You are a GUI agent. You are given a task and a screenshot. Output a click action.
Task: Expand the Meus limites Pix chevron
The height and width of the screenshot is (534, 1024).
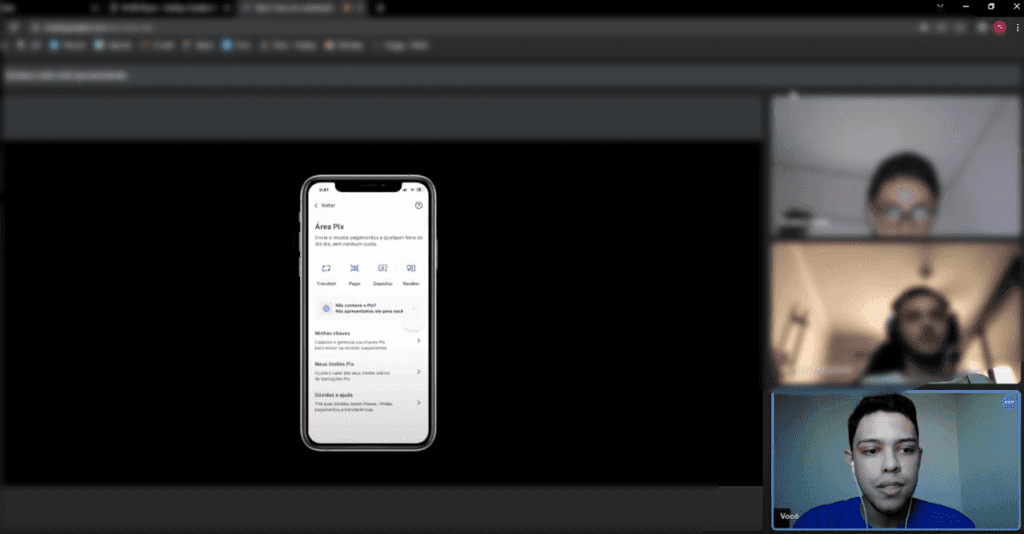[419, 371]
